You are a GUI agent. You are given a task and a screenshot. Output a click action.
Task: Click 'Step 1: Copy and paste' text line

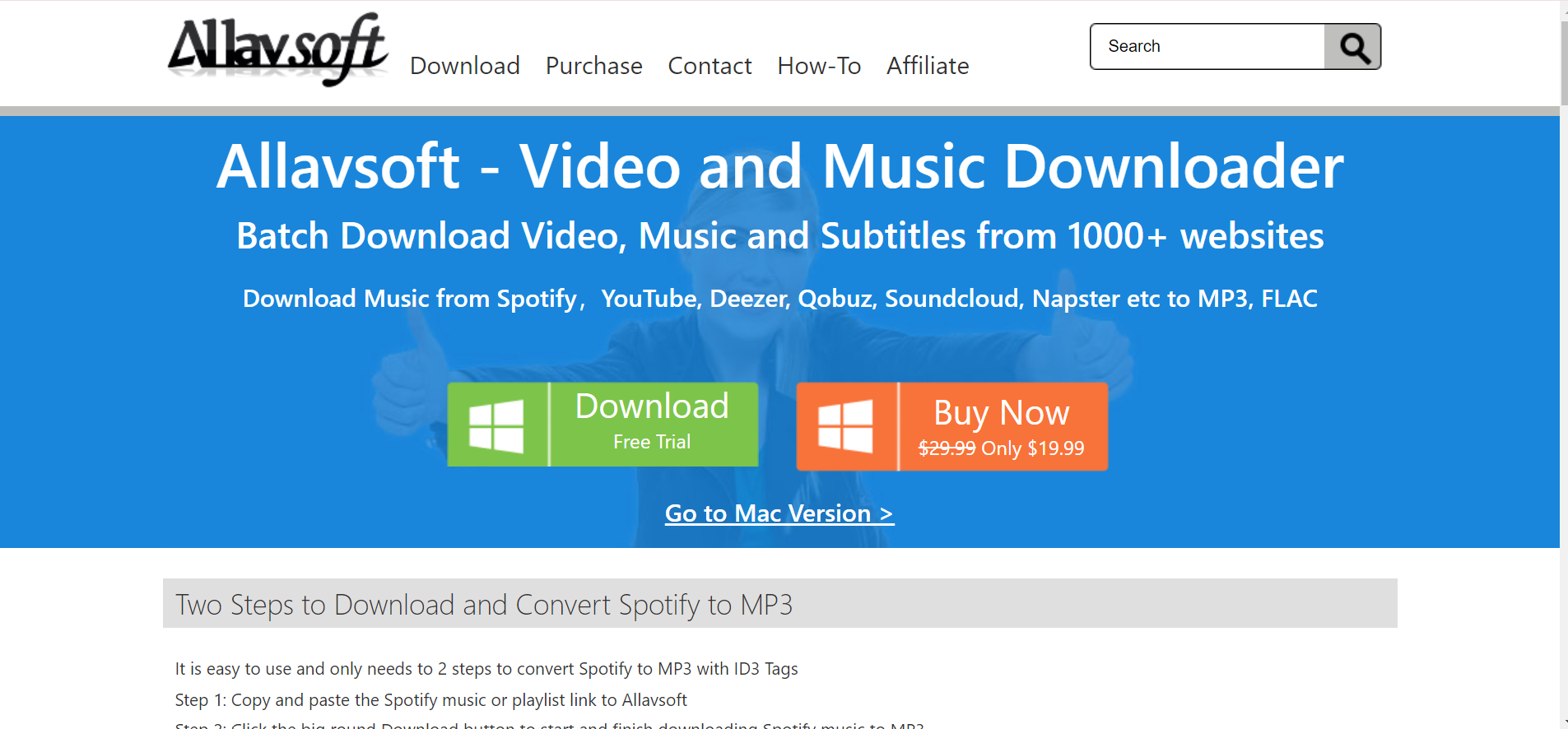click(x=430, y=700)
